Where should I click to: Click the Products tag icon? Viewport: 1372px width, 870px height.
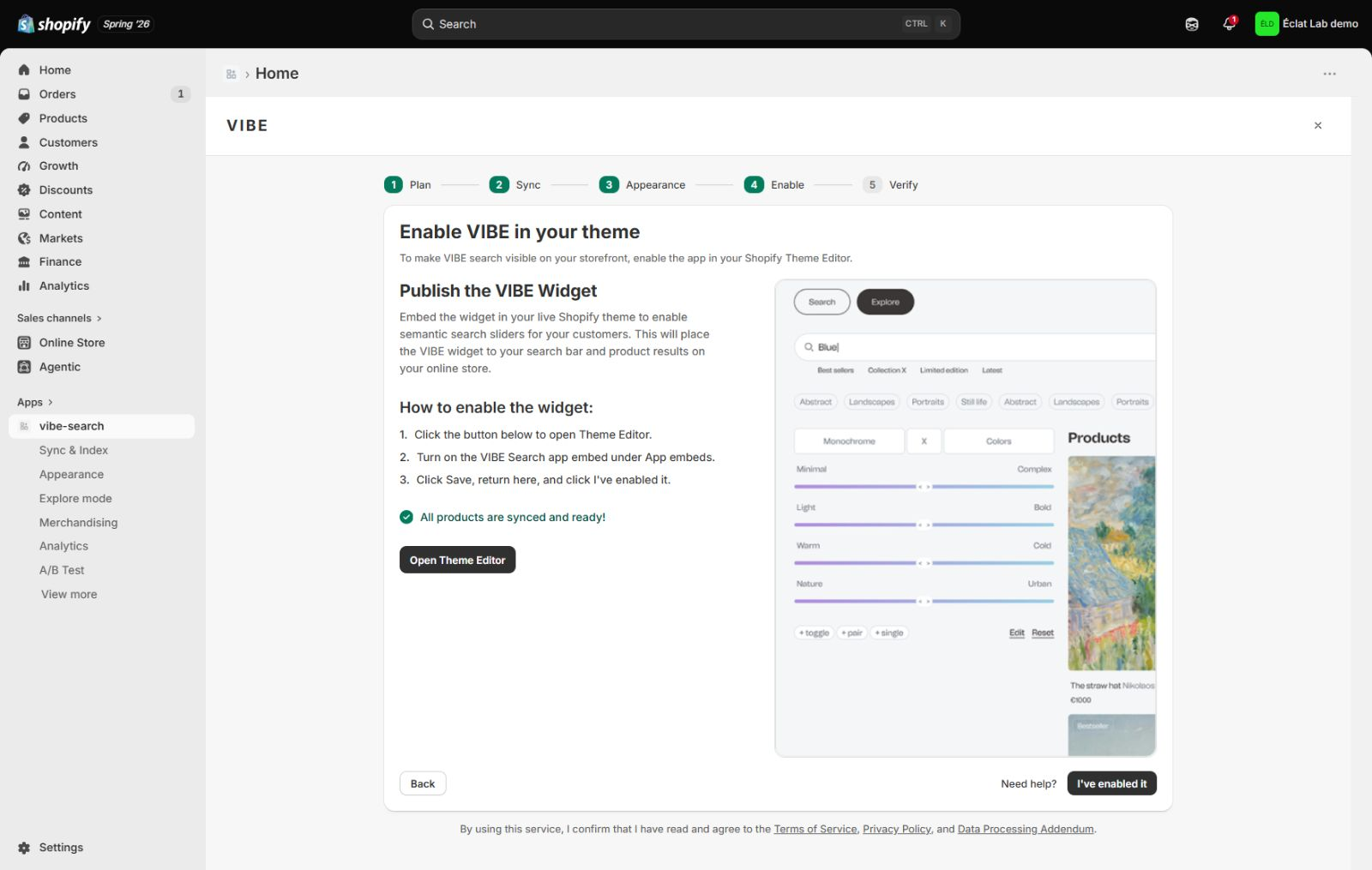coord(24,118)
